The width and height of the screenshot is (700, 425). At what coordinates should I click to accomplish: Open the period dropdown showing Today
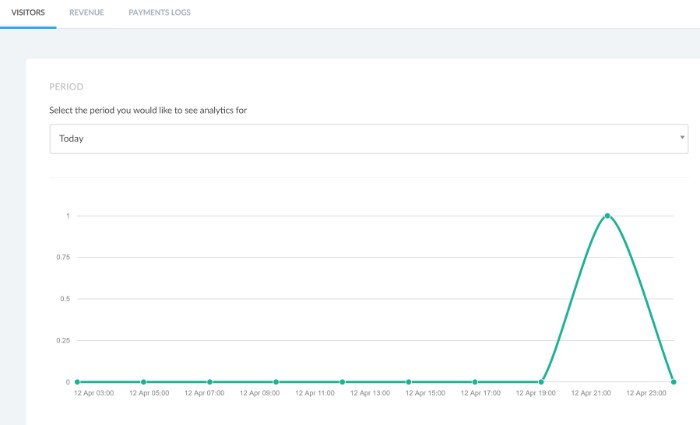[368, 139]
